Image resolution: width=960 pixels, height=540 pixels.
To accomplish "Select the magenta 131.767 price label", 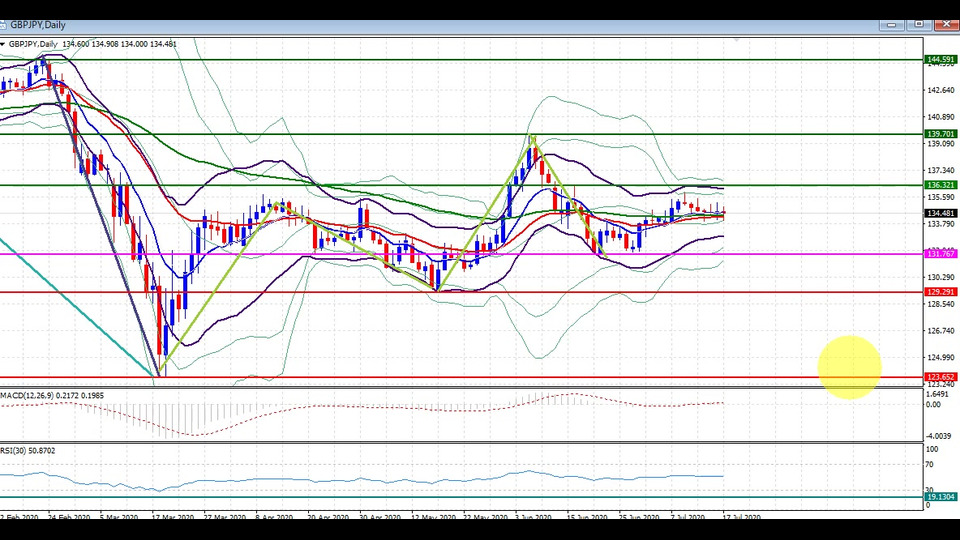I will click(x=940, y=254).
